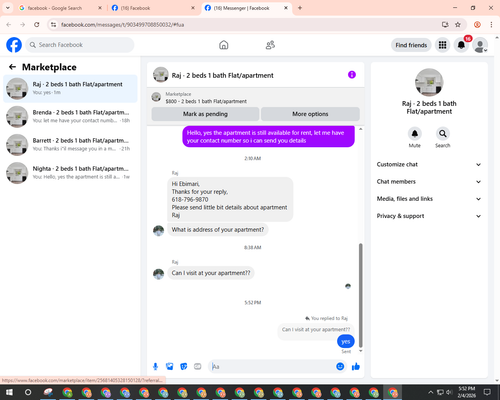The image size is (500, 400).
Task: Search in conversation magnifier icon
Action: click(x=443, y=134)
